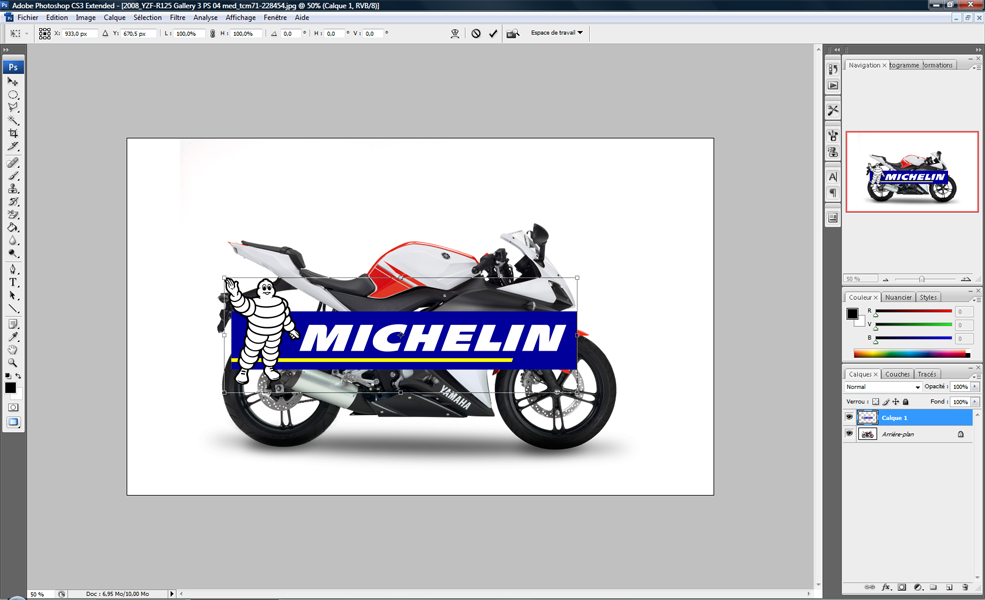The image size is (985, 600).
Task: Select the History Brush tool
Action: click(13, 202)
